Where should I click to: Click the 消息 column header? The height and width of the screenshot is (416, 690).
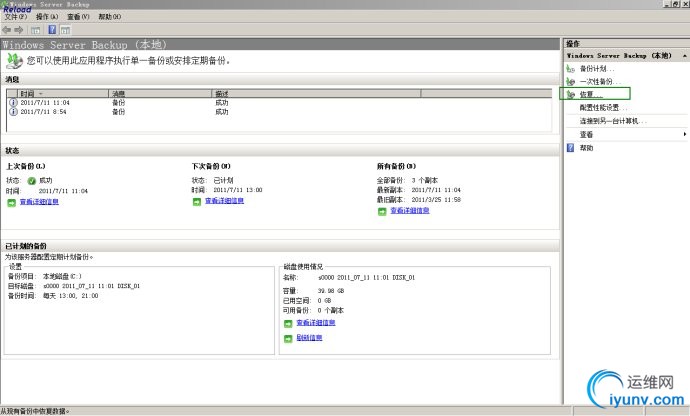[160, 93]
